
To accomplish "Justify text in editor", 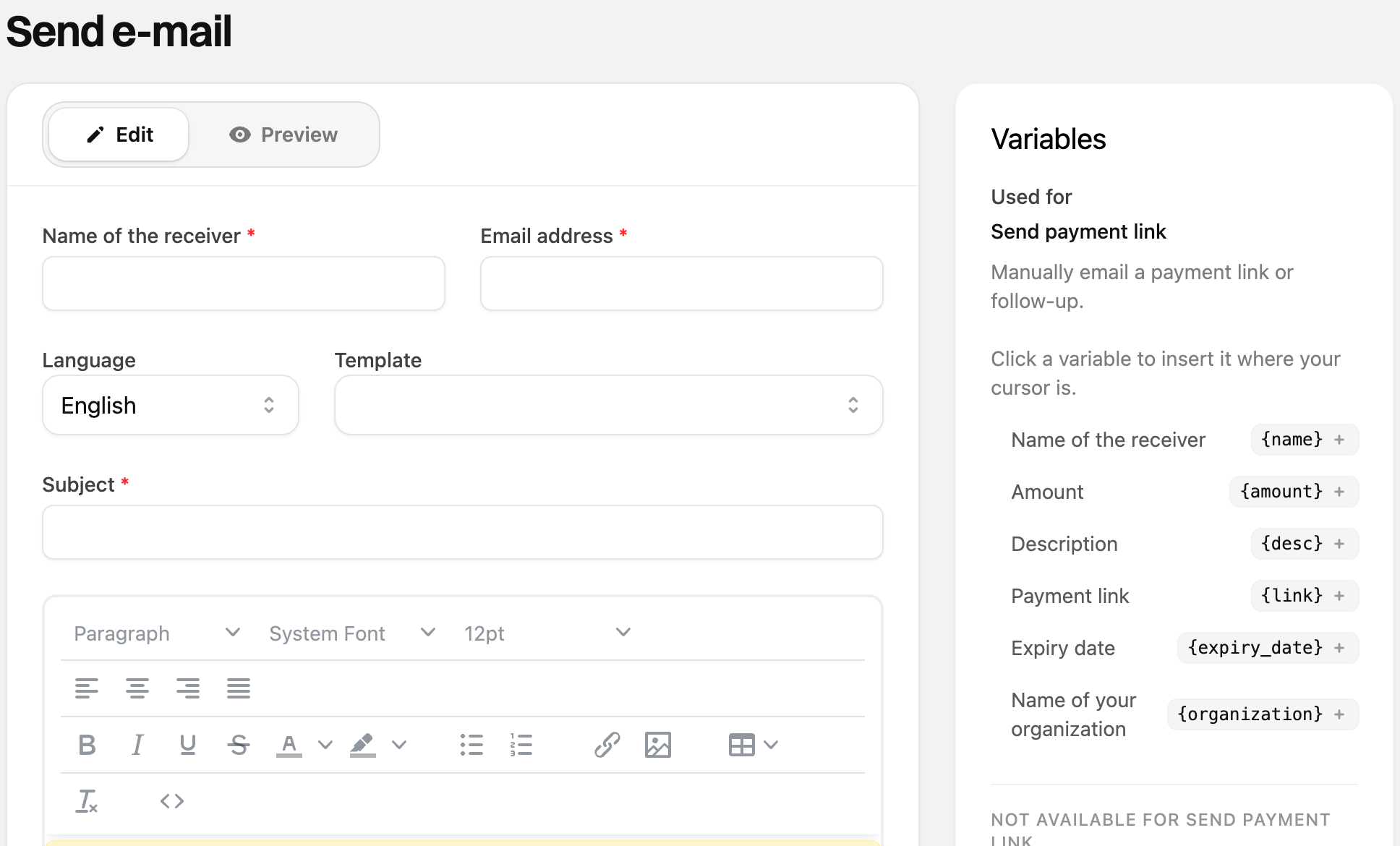I will tap(239, 688).
